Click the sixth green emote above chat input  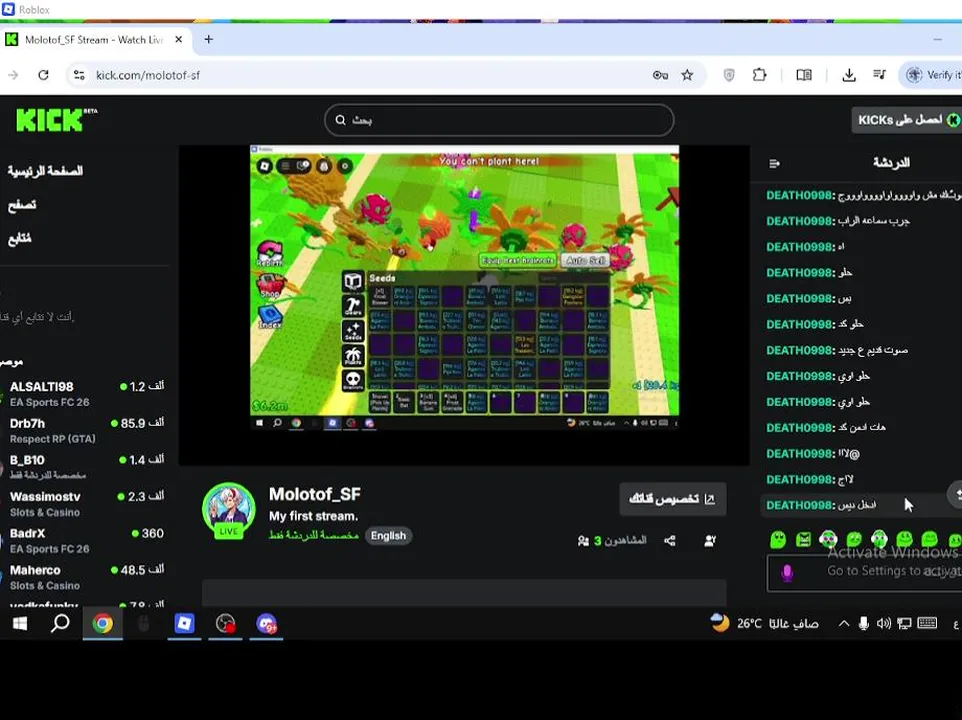[x=904, y=539]
